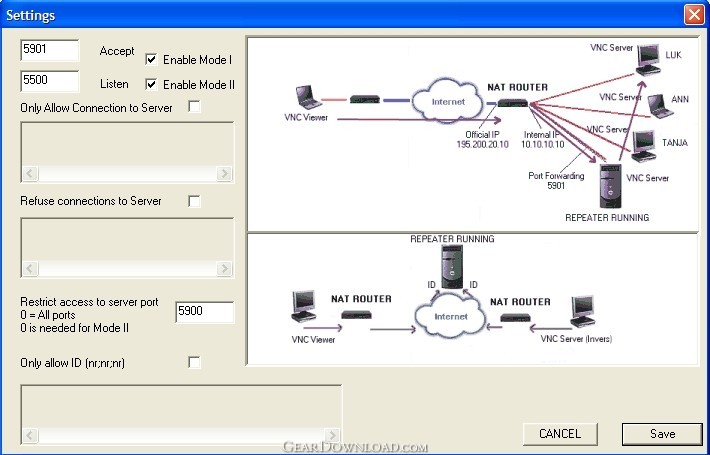The height and width of the screenshot is (455, 710).
Task: Click the VNC Server (Invers) computer icon
Action: point(582,311)
